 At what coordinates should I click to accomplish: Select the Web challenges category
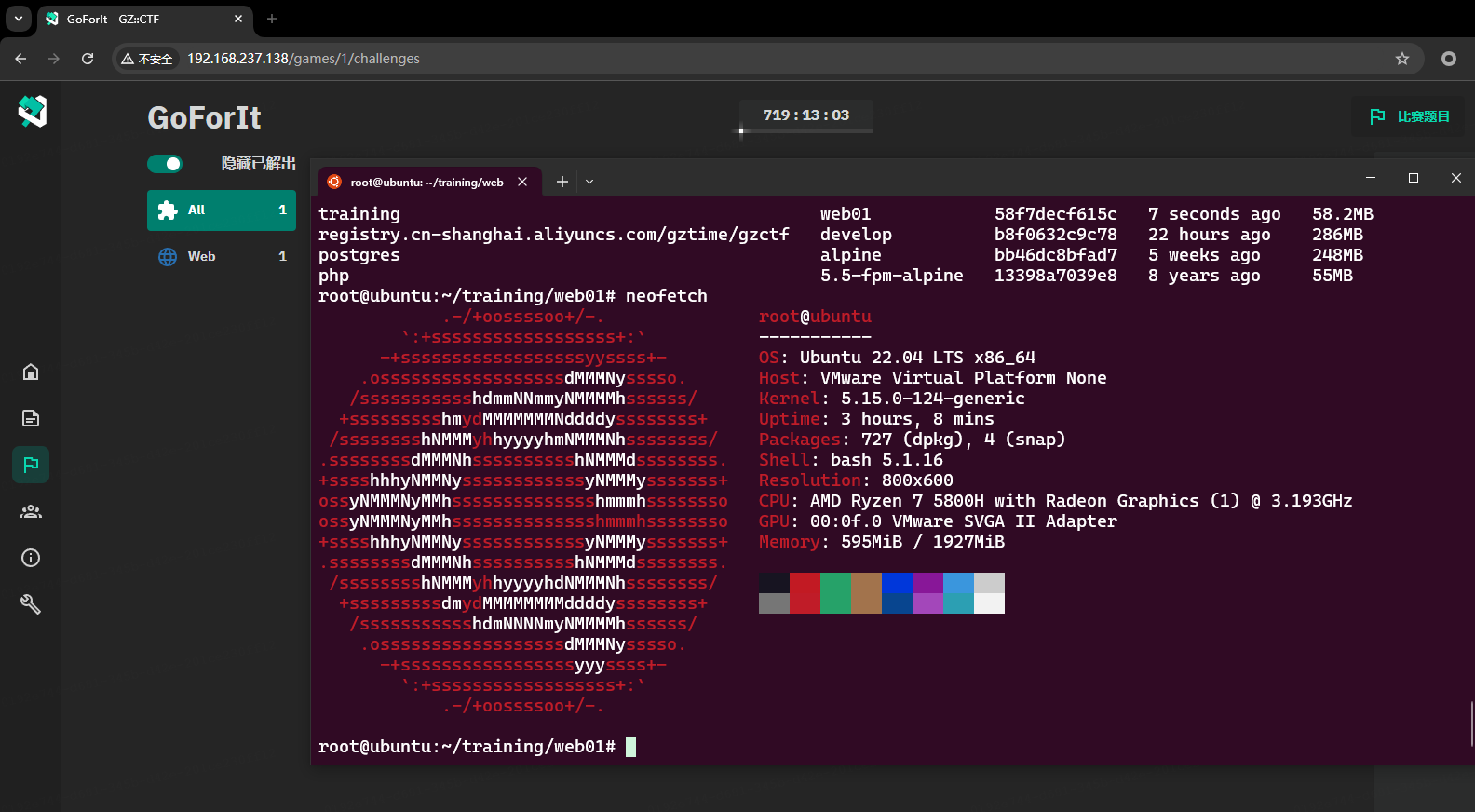[x=222, y=256]
